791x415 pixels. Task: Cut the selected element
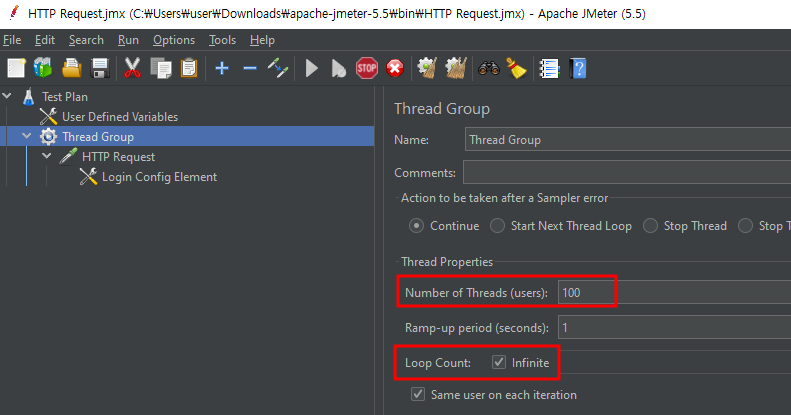tap(132, 68)
